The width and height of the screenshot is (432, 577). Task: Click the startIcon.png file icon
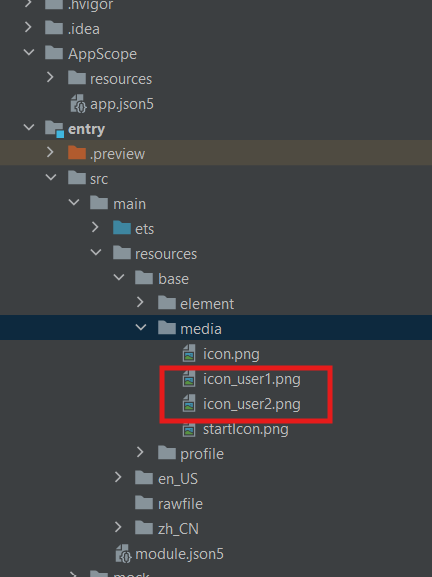click(x=189, y=429)
